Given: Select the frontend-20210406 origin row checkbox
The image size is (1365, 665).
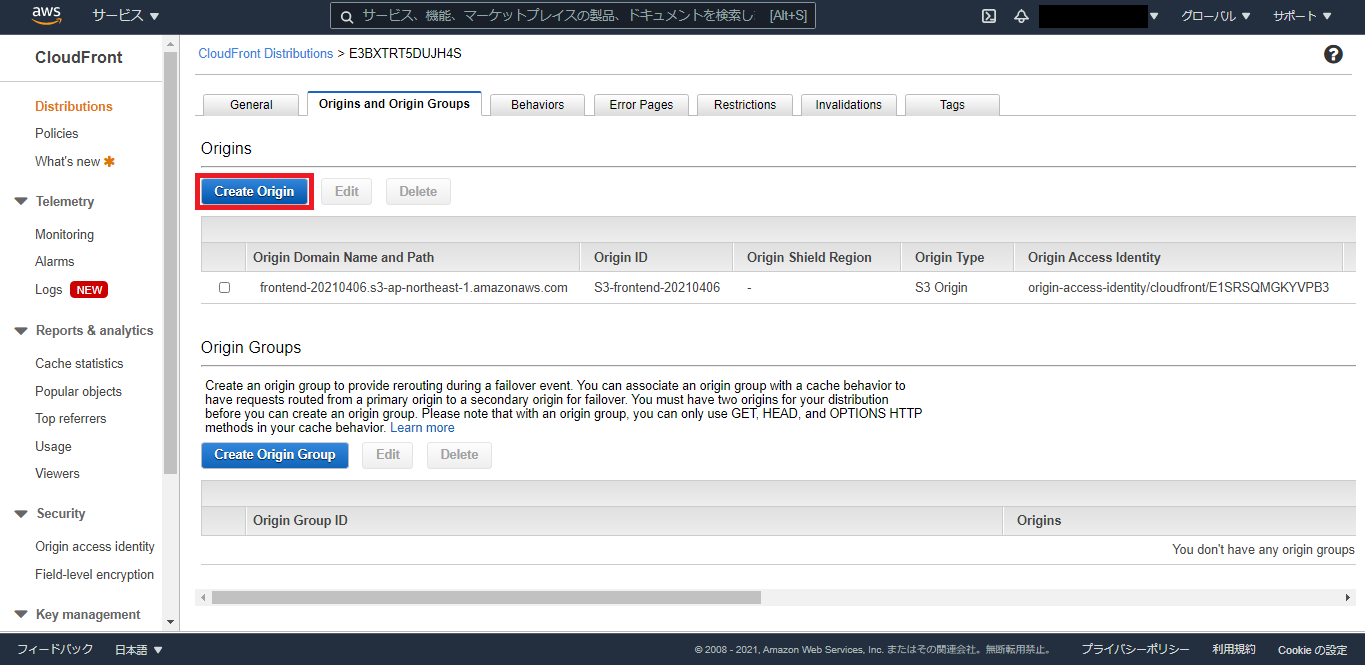Looking at the screenshot, I should 224,287.
